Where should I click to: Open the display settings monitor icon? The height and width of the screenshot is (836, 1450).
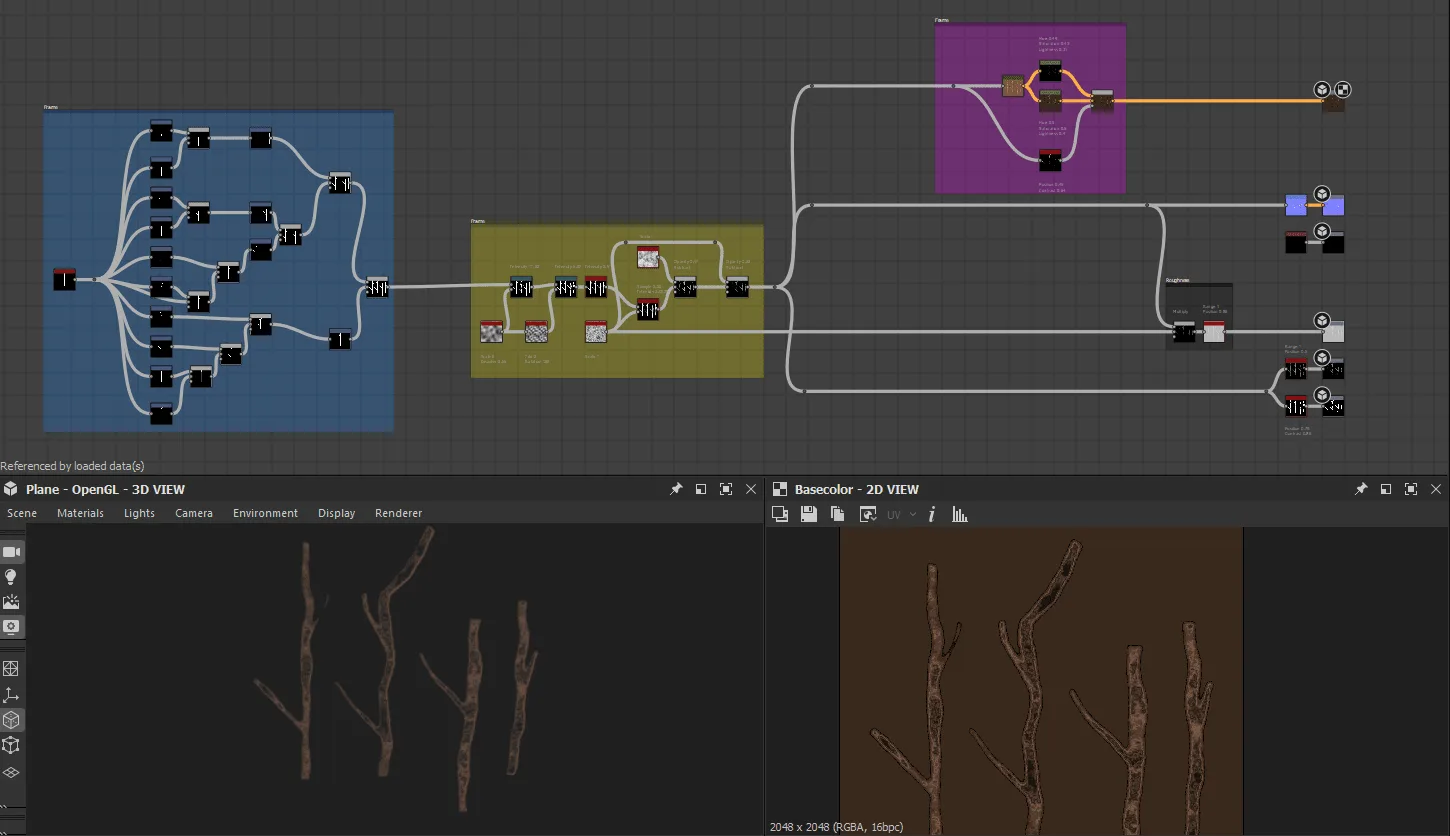point(11,627)
